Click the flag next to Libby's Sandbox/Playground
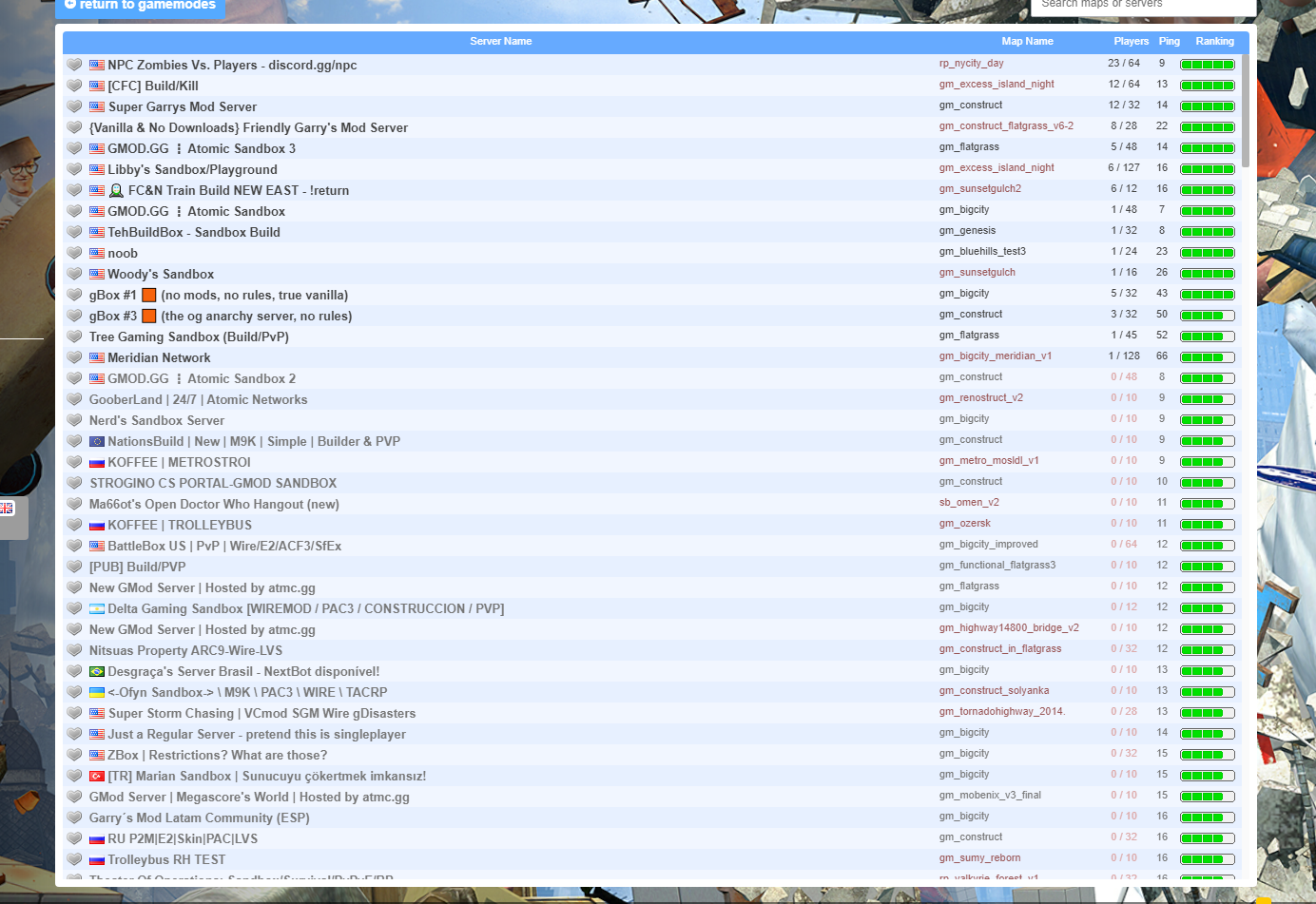 coord(97,170)
